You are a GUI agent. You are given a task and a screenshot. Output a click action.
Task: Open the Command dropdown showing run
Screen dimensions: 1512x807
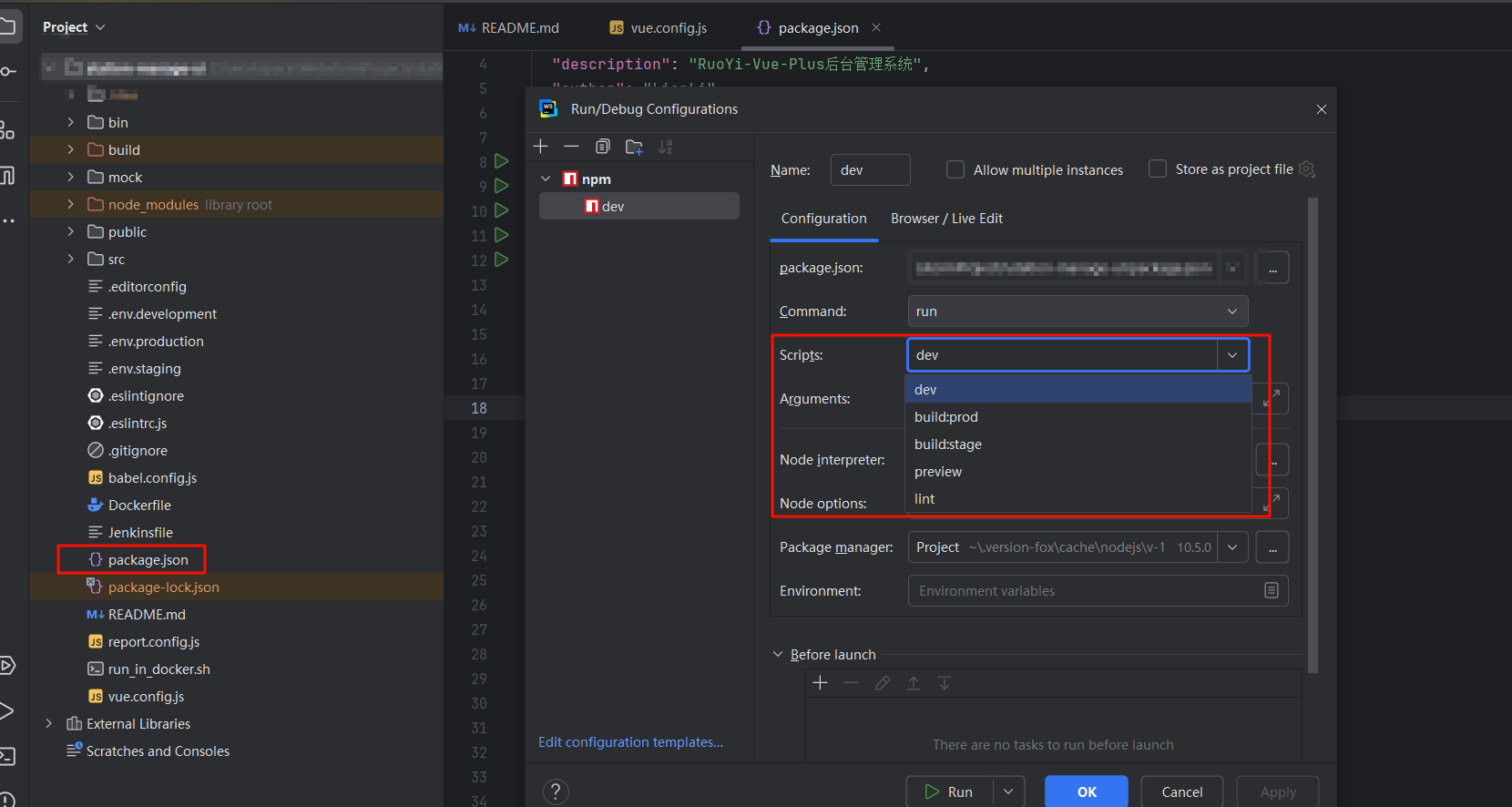pyautogui.click(x=1078, y=312)
